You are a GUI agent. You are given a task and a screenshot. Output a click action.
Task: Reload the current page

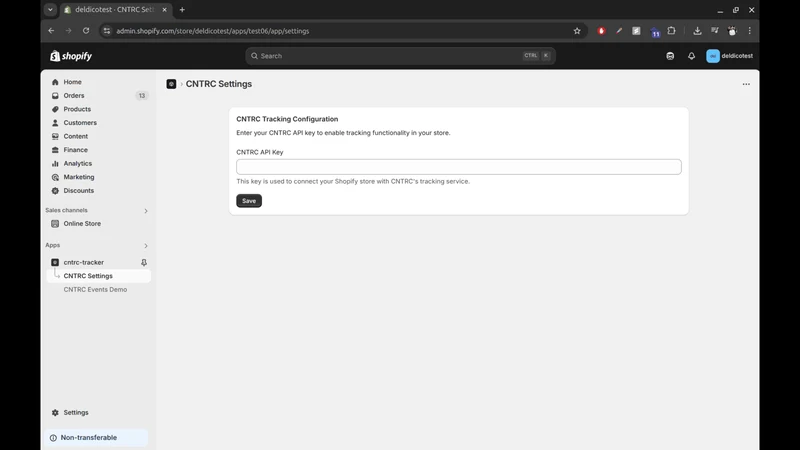86,31
